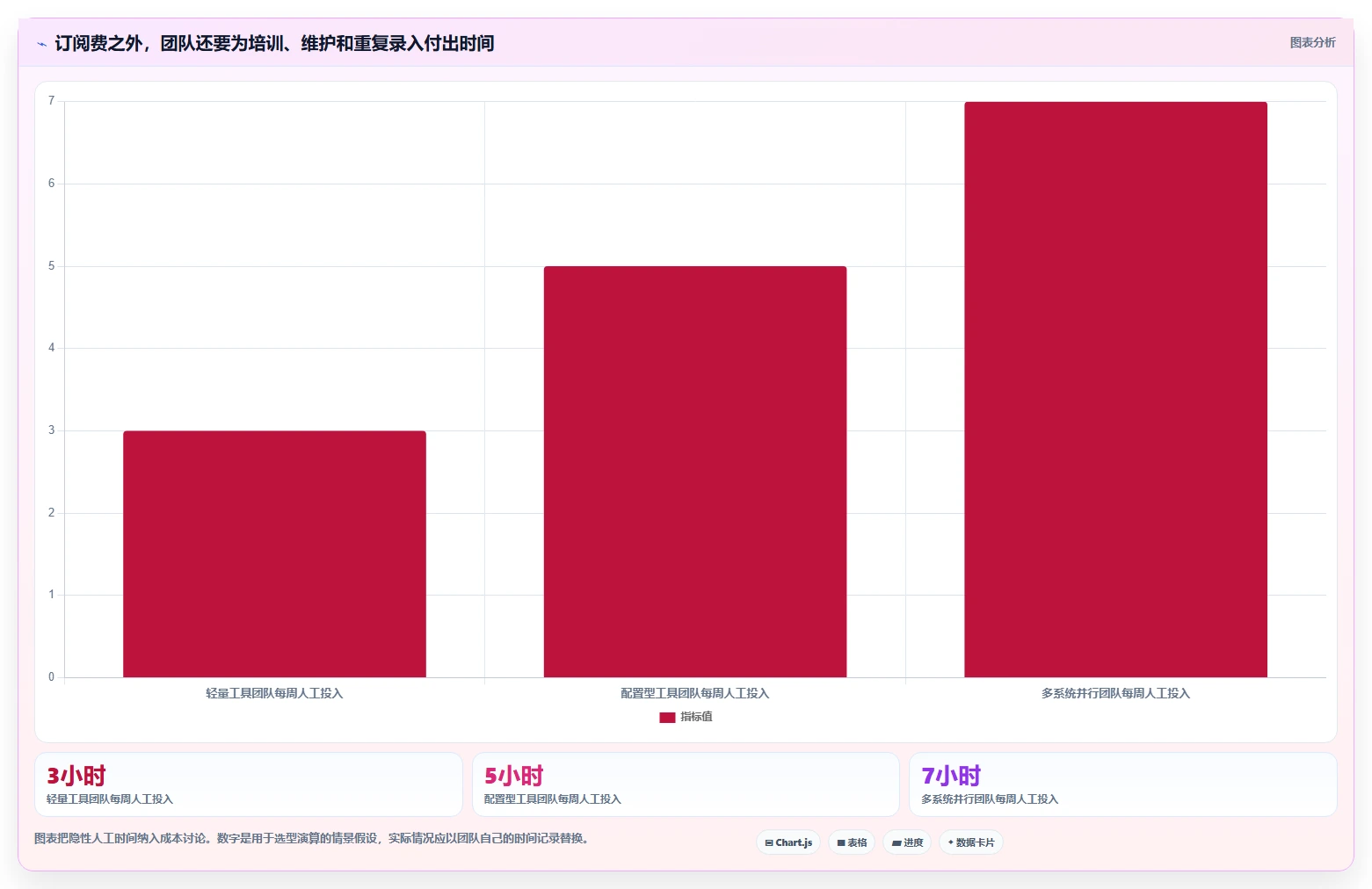Select the 轻量工具团队每周人工投入 bar

274,553
